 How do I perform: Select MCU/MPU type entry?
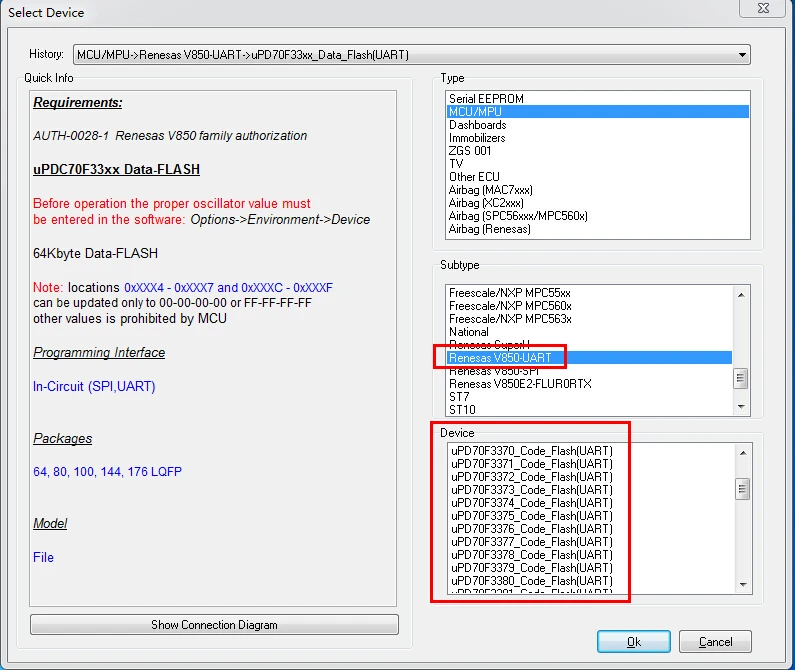[x=598, y=112]
